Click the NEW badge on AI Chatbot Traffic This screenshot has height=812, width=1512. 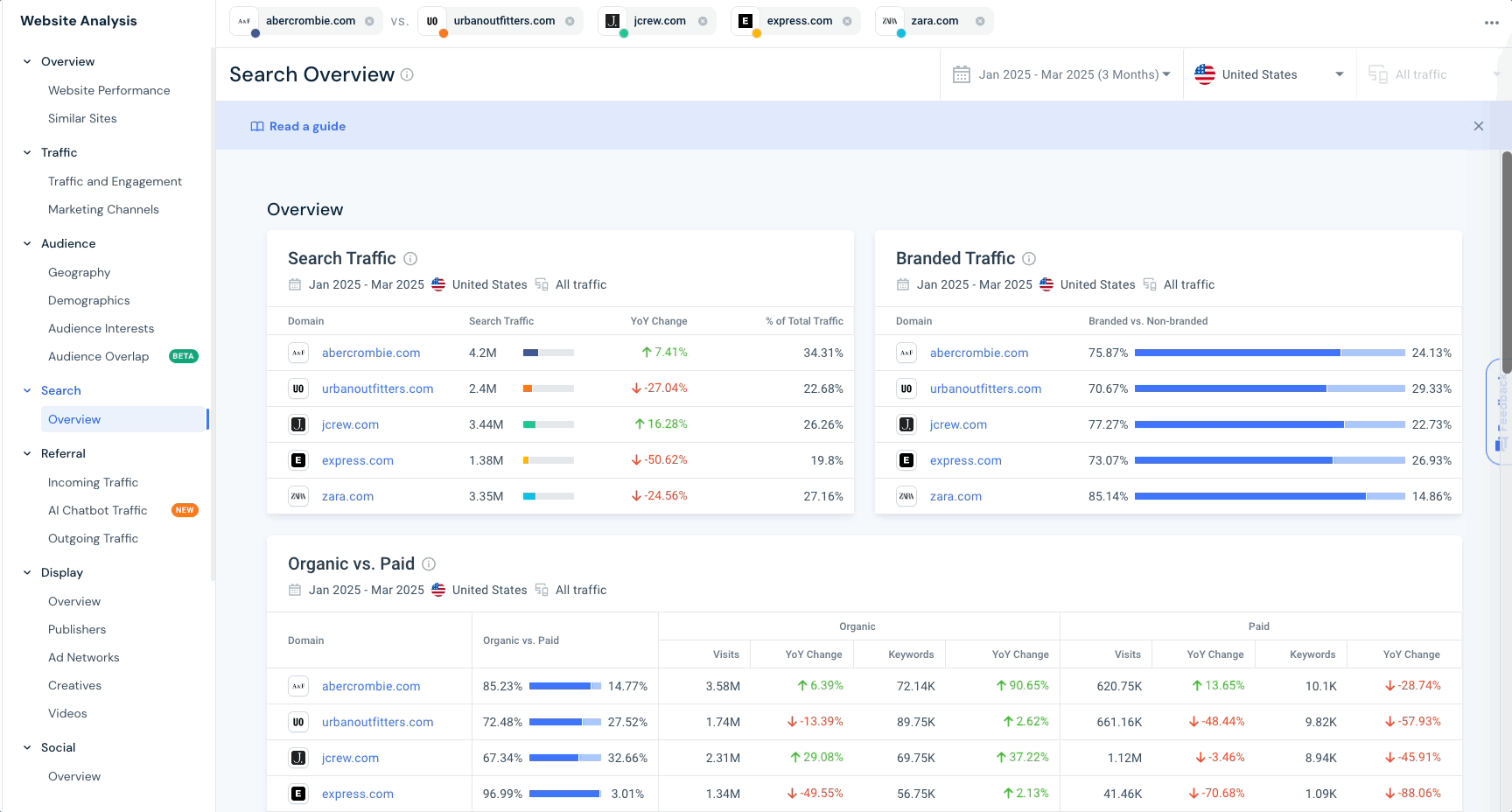pyautogui.click(x=185, y=510)
